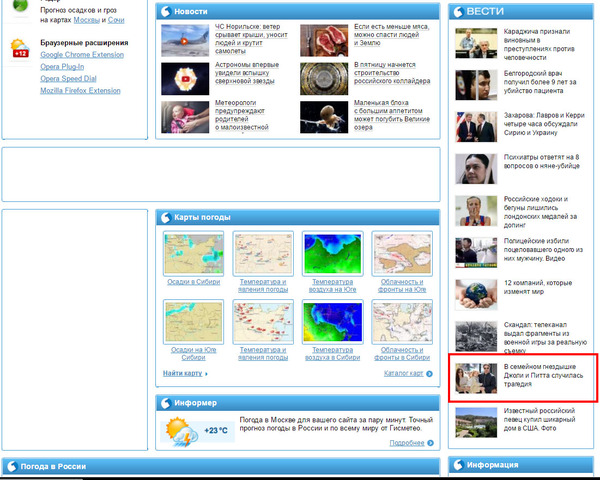
Task: Click Облачность и фронты на Юге caption
Action: coord(402,286)
